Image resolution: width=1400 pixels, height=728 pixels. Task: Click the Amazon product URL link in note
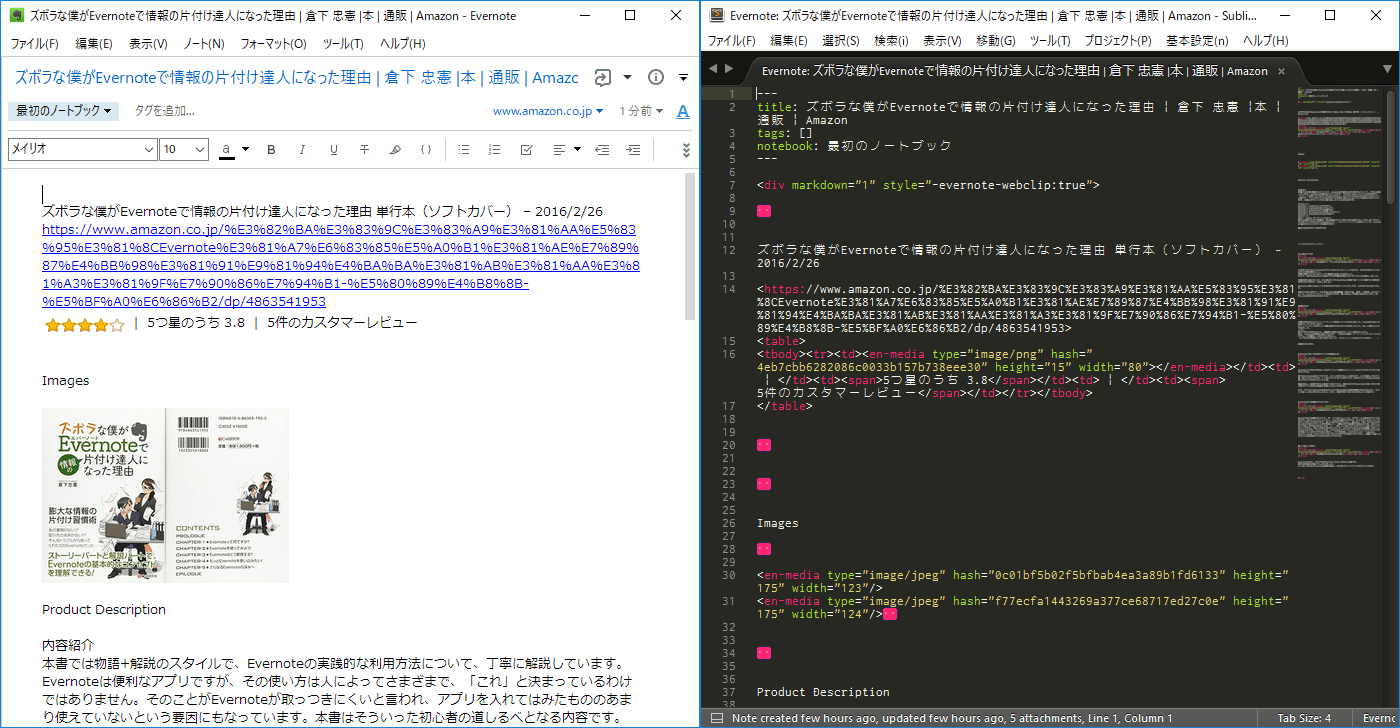[340, 265]
